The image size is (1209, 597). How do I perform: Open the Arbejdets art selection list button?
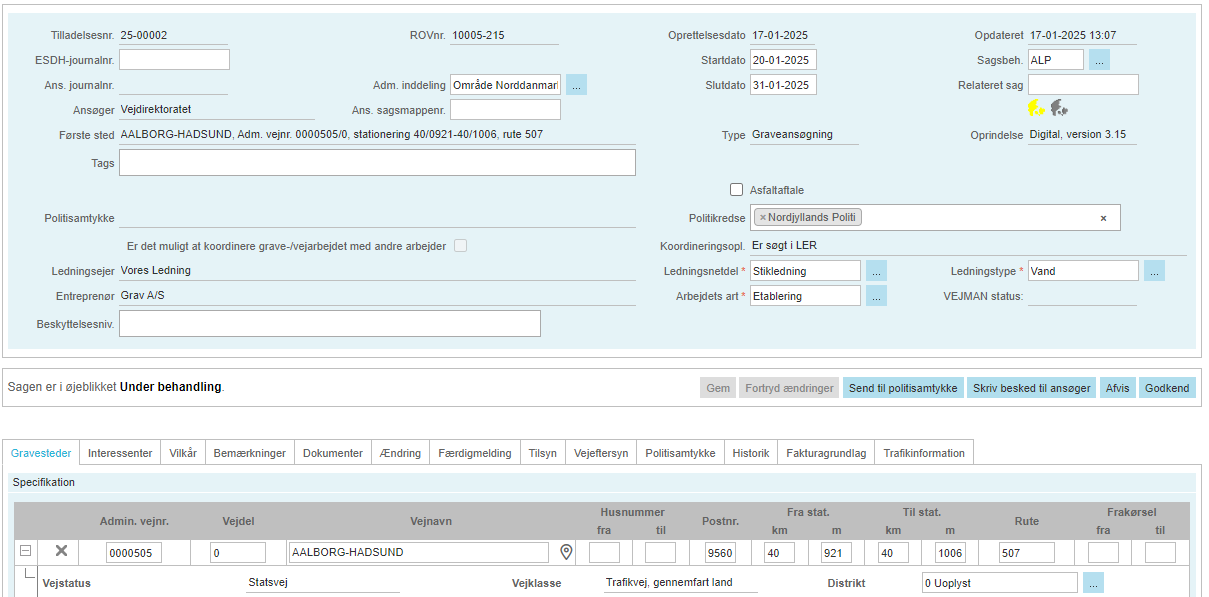pyautogui.click(x=876, y=296)
